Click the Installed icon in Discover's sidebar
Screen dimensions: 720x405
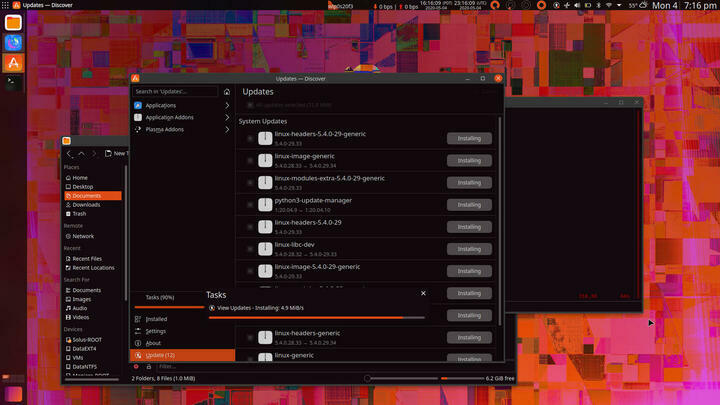138,319
